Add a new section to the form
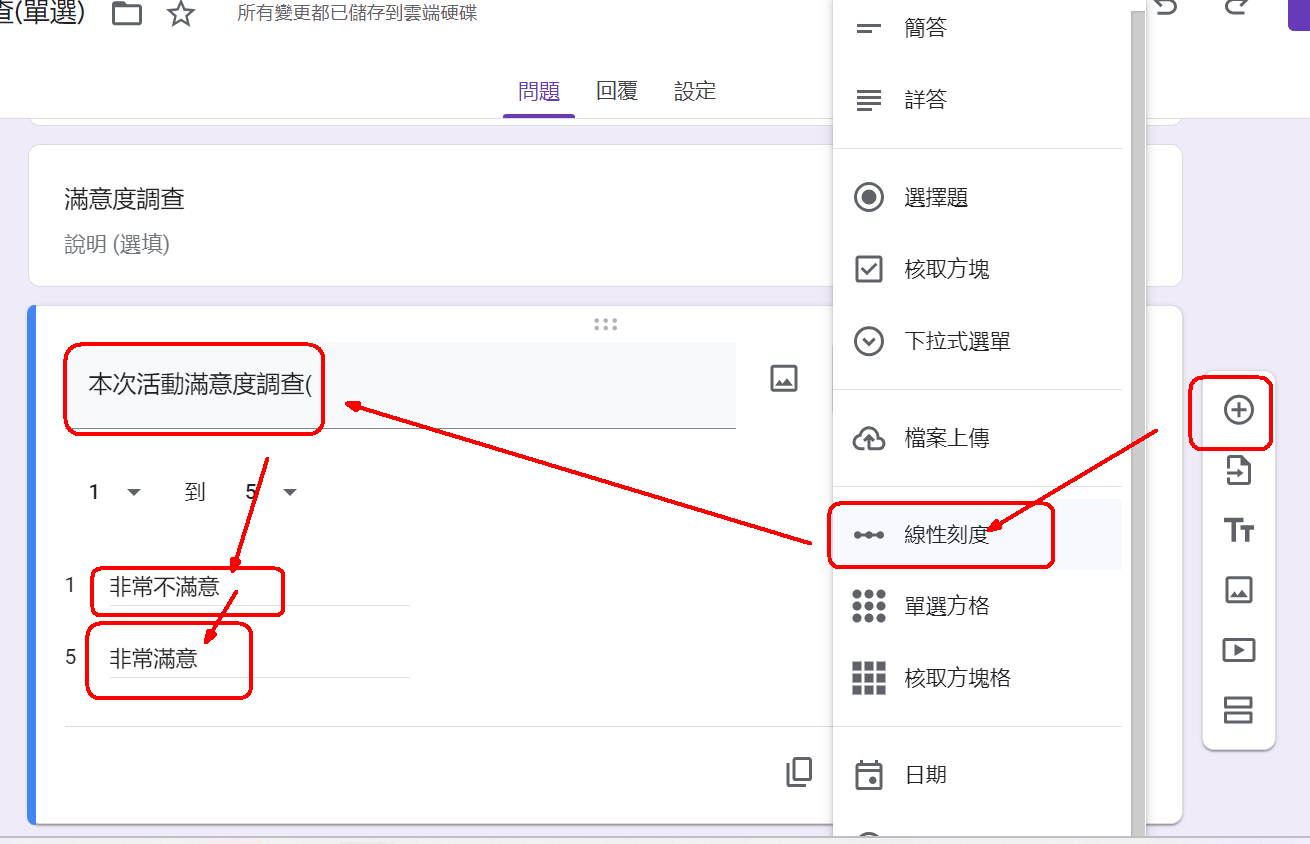This screenshot has width=1310, height=844. click(x=1238, y=711)
